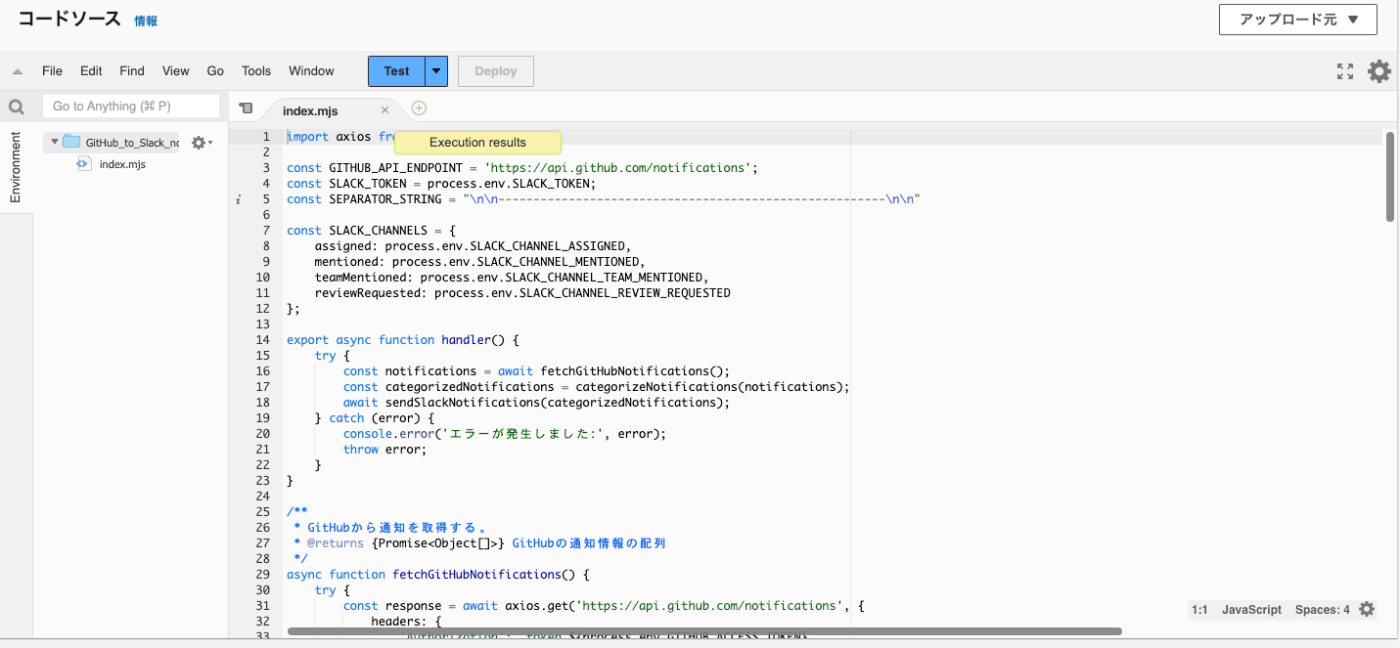
Task: Open the 情報 link next to コードソース
Action: [x=146, y=20]
